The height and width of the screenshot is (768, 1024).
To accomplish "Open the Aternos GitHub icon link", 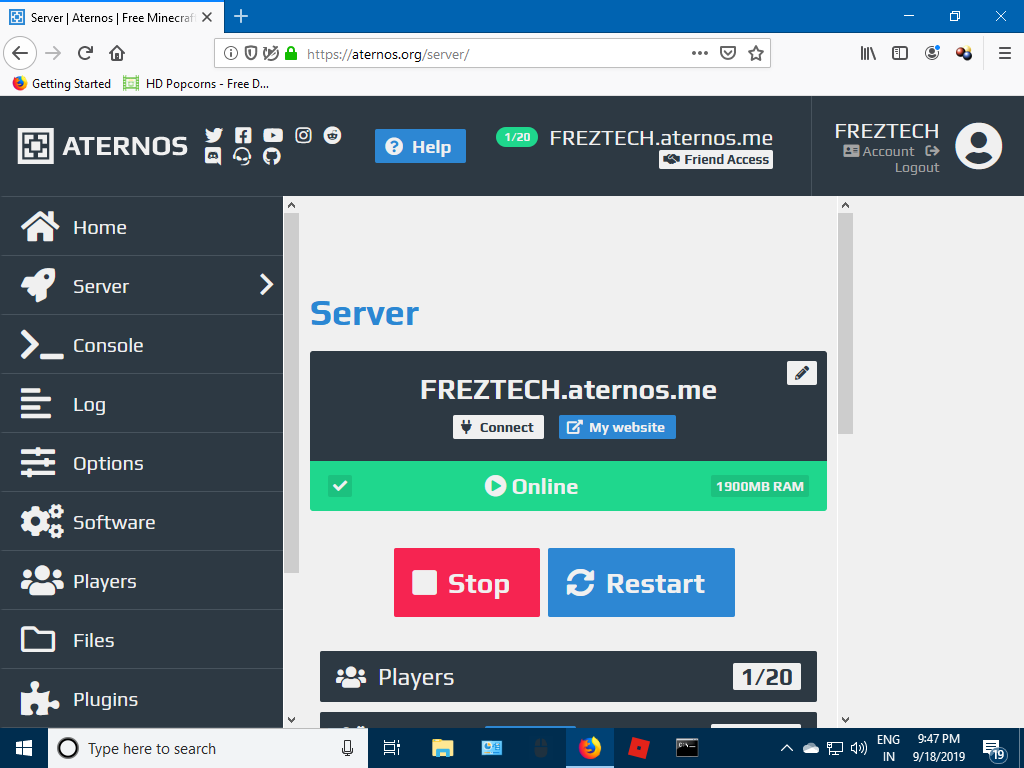I will point(272,156).
